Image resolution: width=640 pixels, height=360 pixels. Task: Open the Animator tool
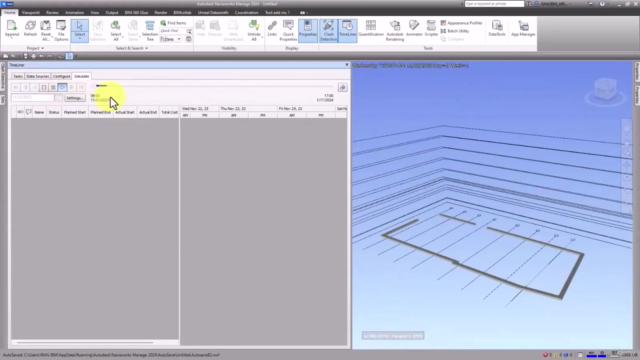coord(414,29)
